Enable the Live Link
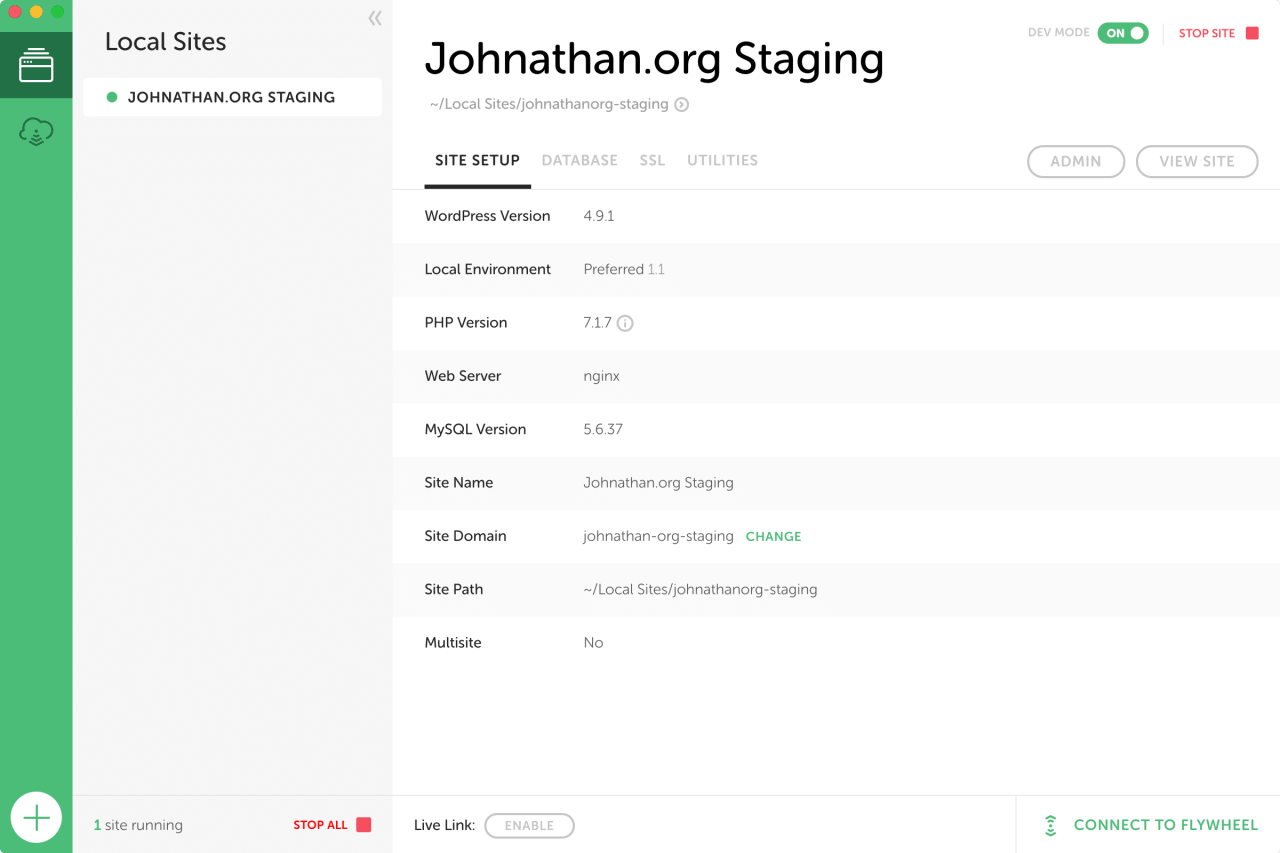1280x853 pixels. tap(529, 826)
